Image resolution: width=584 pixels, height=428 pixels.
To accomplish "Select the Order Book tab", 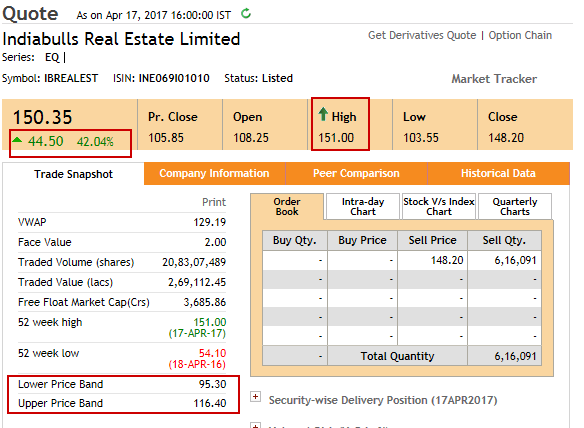I will click(x=287, y=206).
